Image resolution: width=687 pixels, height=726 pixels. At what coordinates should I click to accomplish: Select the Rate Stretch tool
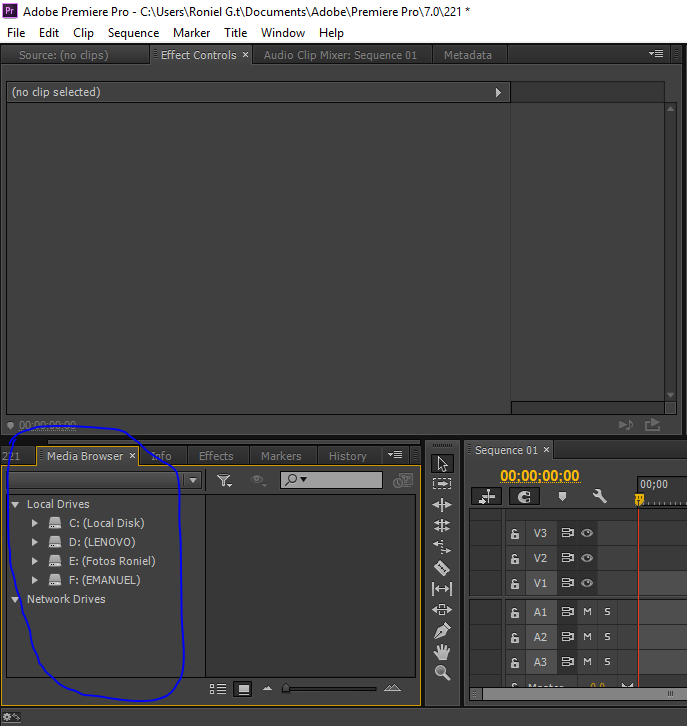point(442,547)
